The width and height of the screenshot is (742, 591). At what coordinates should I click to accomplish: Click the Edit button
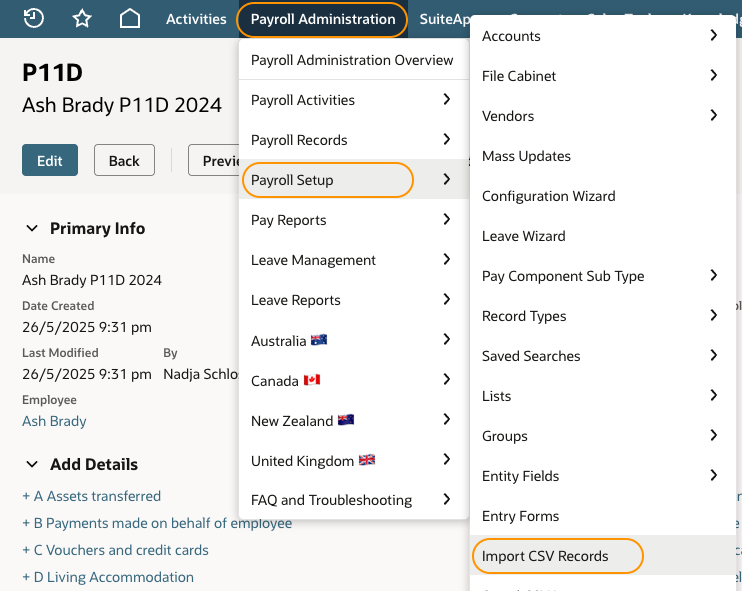pos(50,160)
